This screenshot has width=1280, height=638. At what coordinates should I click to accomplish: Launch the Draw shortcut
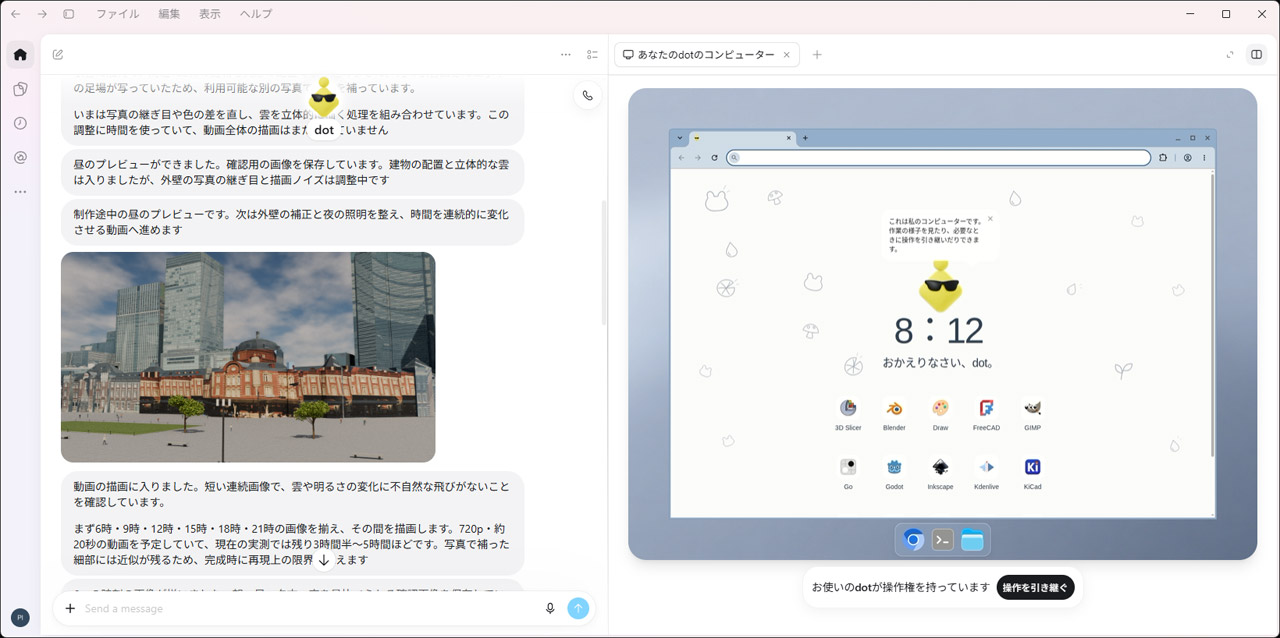pos(940,414)
